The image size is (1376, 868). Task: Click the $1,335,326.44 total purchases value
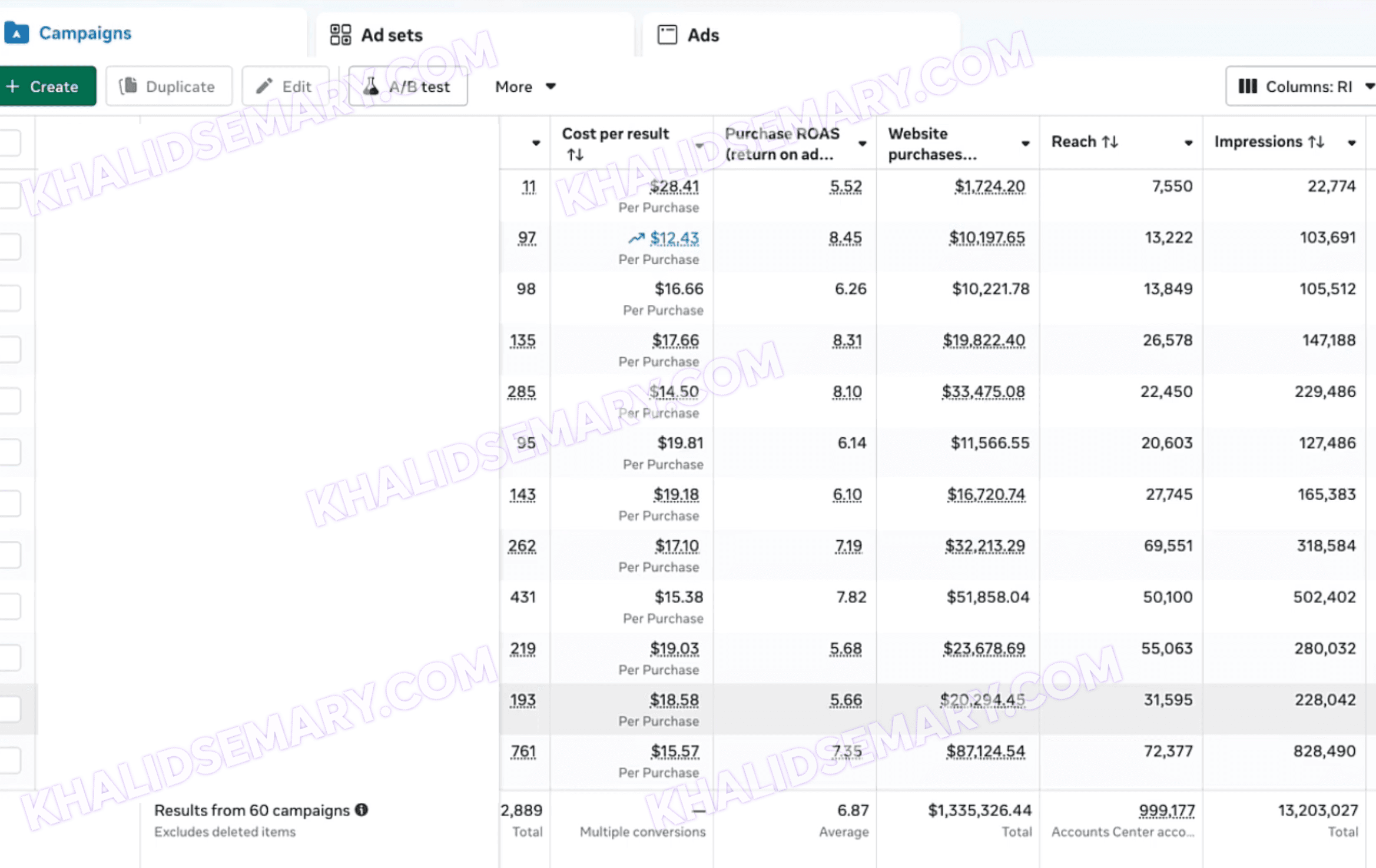[980, 811]
